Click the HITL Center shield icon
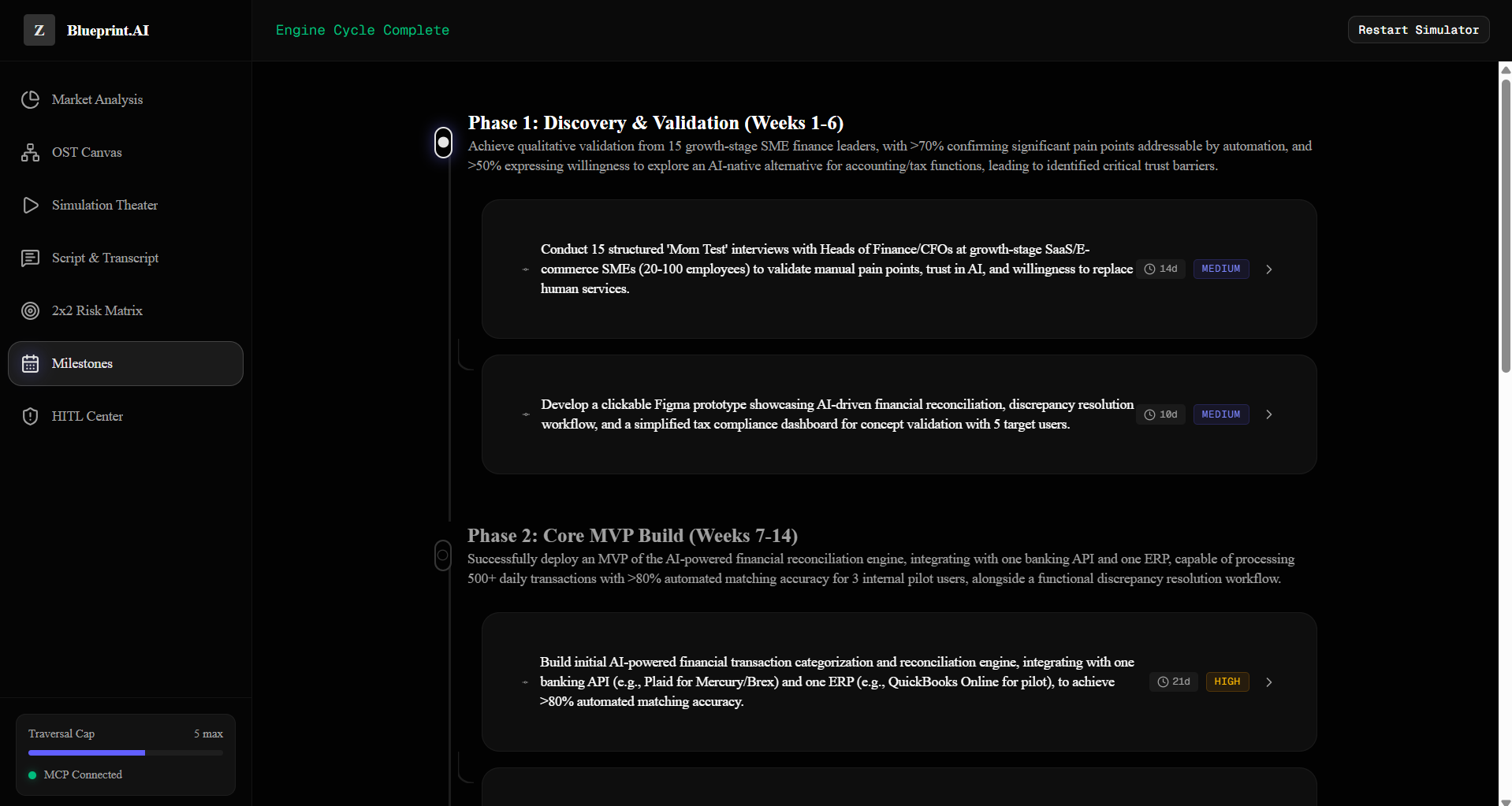 pos(30,416)
